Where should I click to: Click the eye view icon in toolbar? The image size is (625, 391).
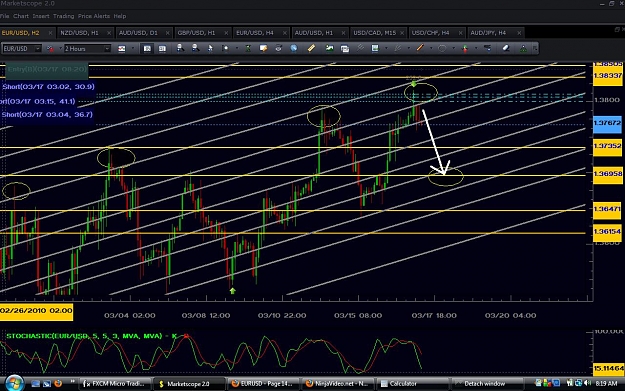coord(278,48)
